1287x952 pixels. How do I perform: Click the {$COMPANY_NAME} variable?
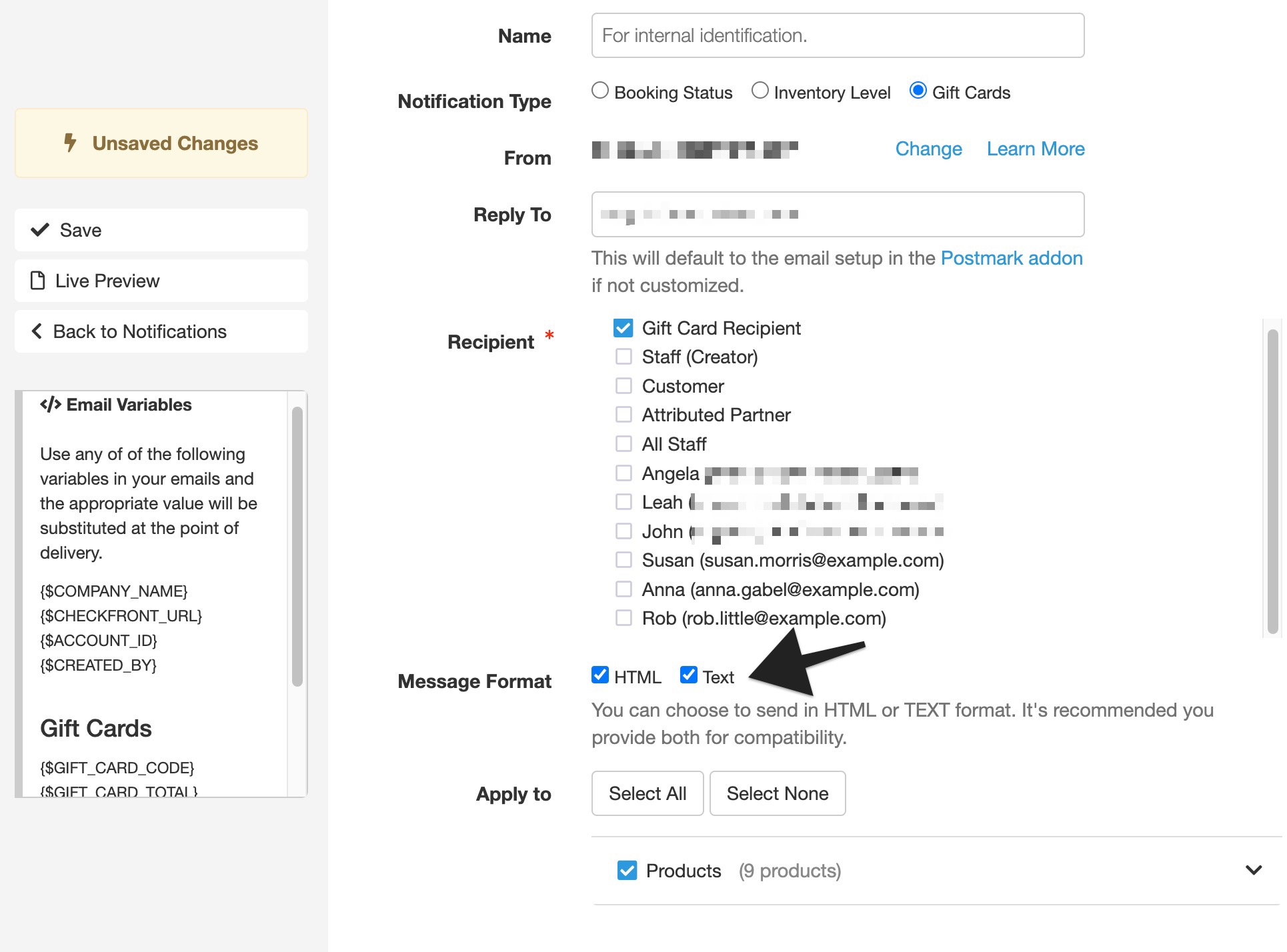coord(114,591)
